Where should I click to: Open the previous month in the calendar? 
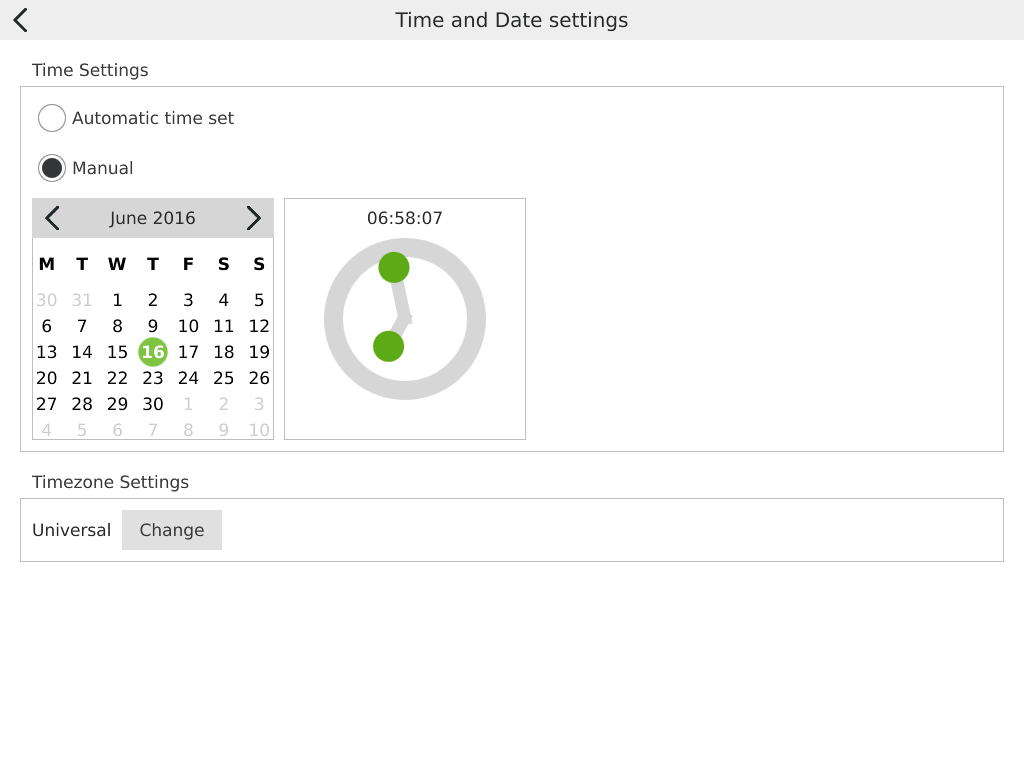51,217
